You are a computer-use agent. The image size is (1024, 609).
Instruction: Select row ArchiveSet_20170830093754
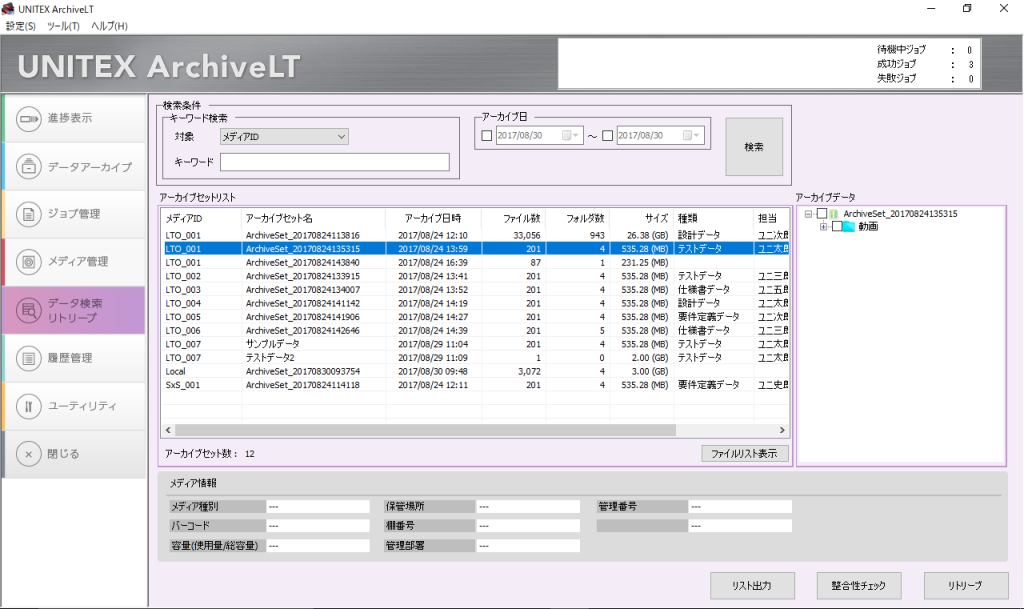click(475, 371)
